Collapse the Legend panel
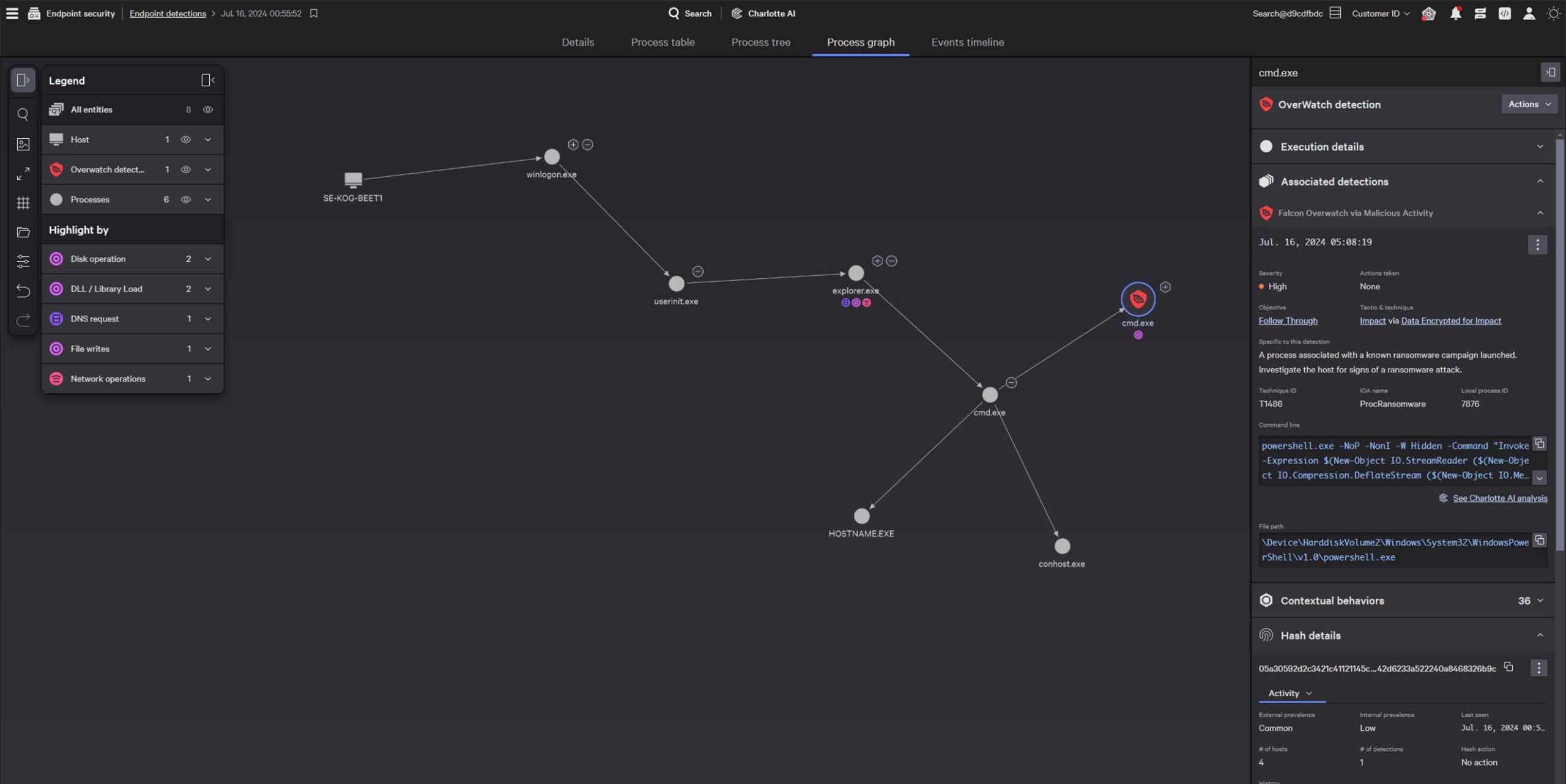1566x784 pixels. tap(208, 80)
